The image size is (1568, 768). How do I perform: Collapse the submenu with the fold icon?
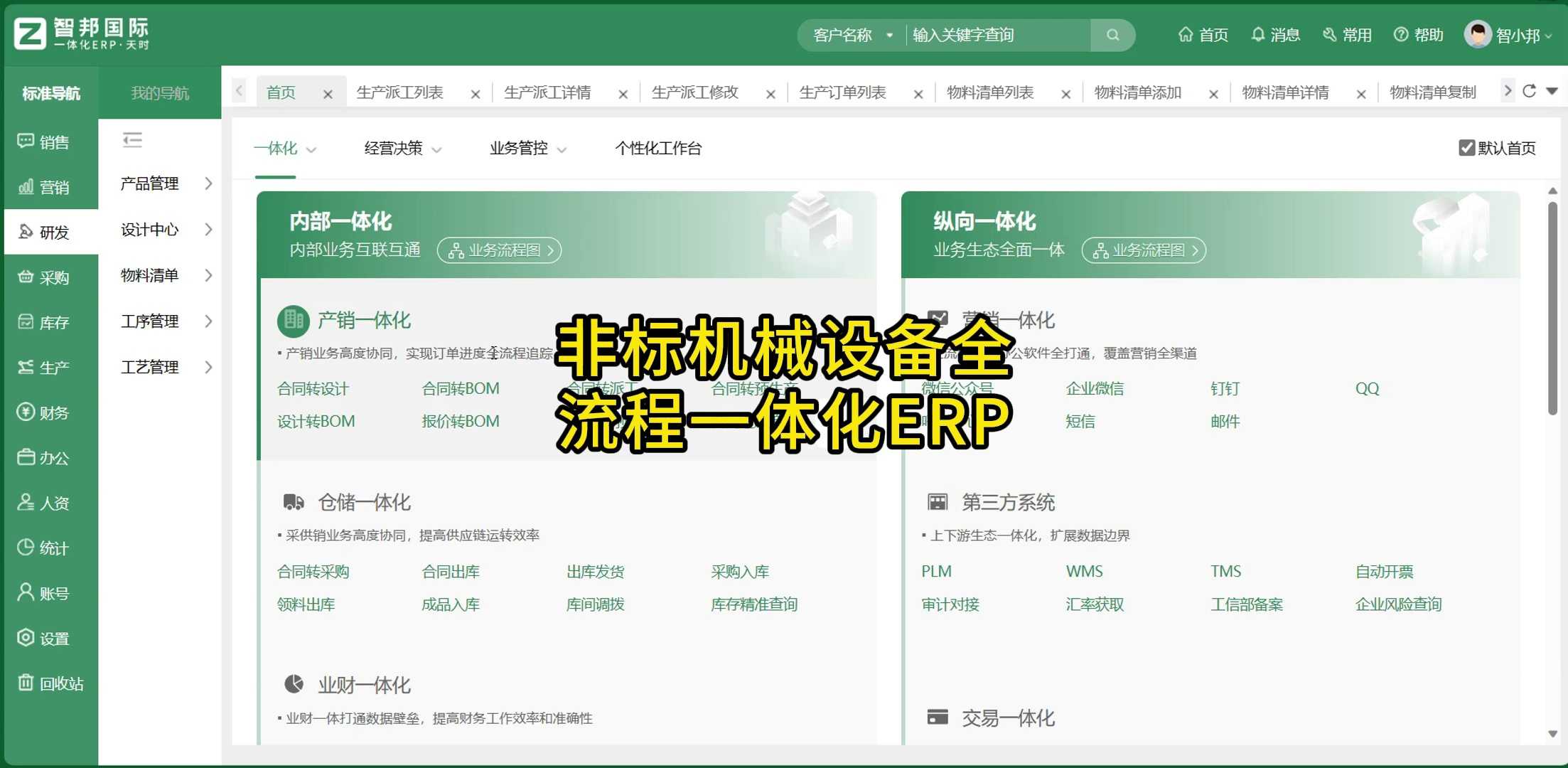[x=132, y=140]
